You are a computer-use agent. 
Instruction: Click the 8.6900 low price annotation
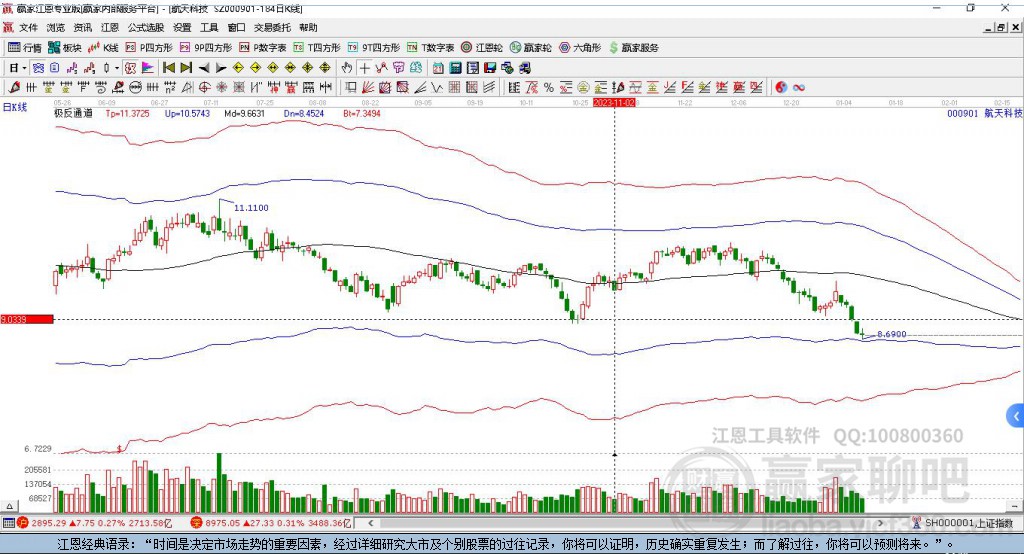(x=891, y=334)
